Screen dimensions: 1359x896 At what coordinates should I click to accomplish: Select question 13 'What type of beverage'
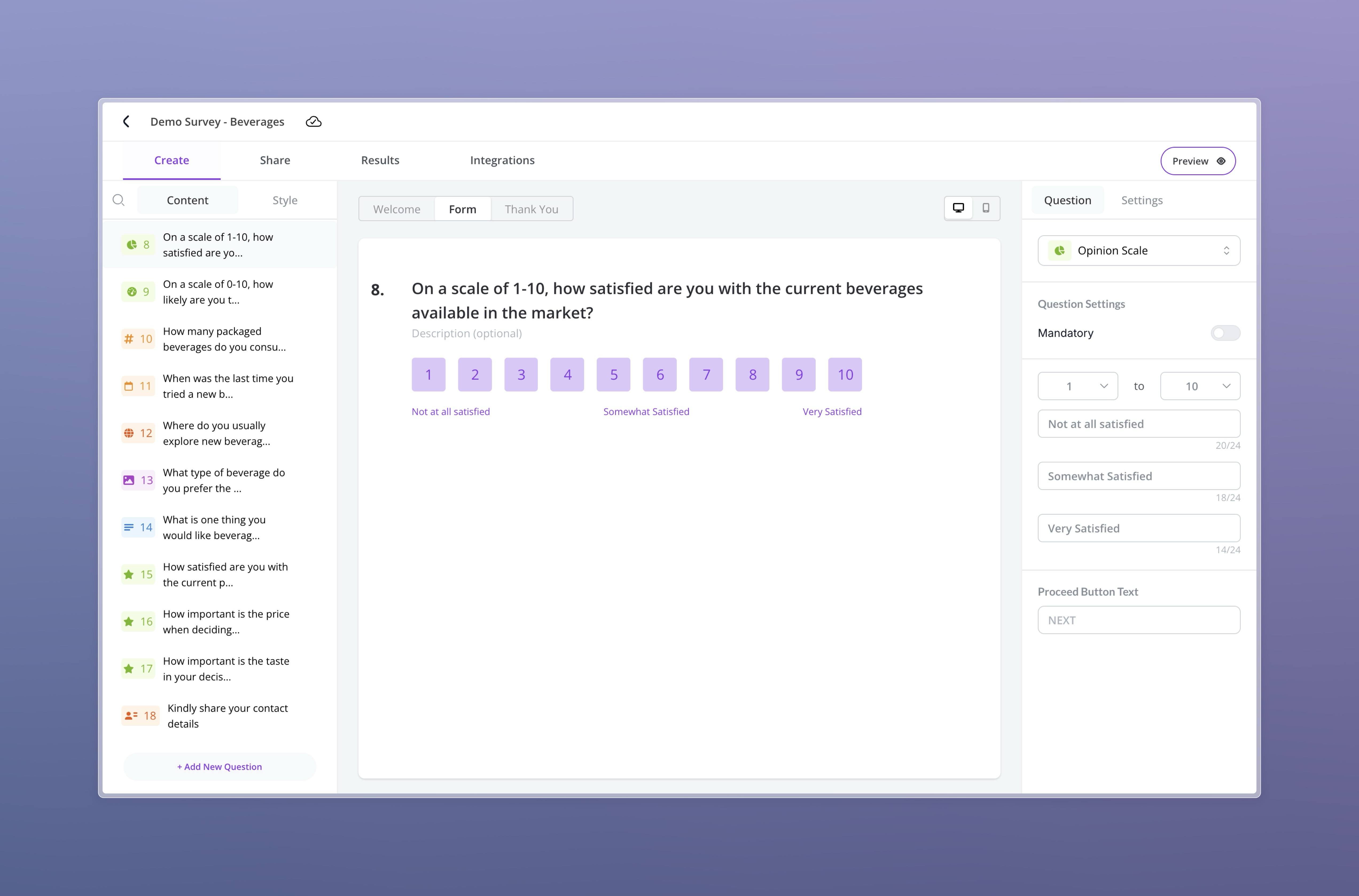(220, 480)
